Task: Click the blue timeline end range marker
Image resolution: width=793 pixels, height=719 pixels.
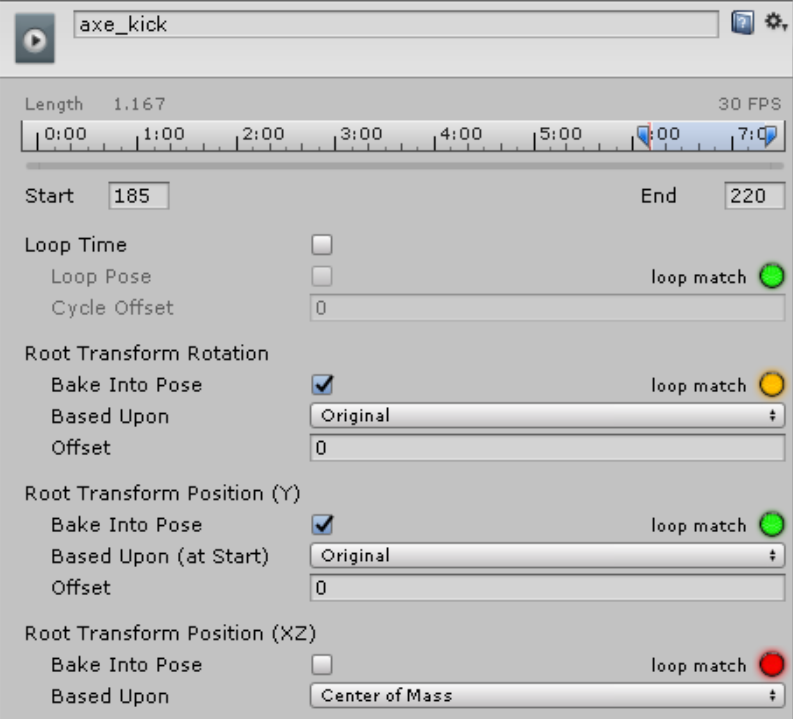Action: 770,135
